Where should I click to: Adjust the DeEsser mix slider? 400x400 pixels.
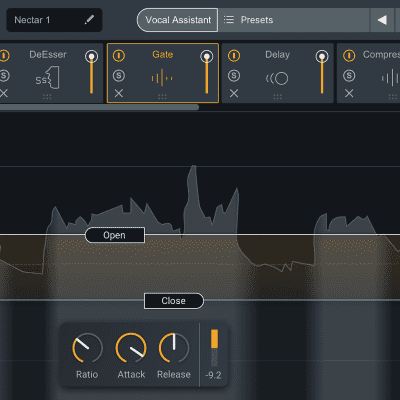click(x=91, y=72)
